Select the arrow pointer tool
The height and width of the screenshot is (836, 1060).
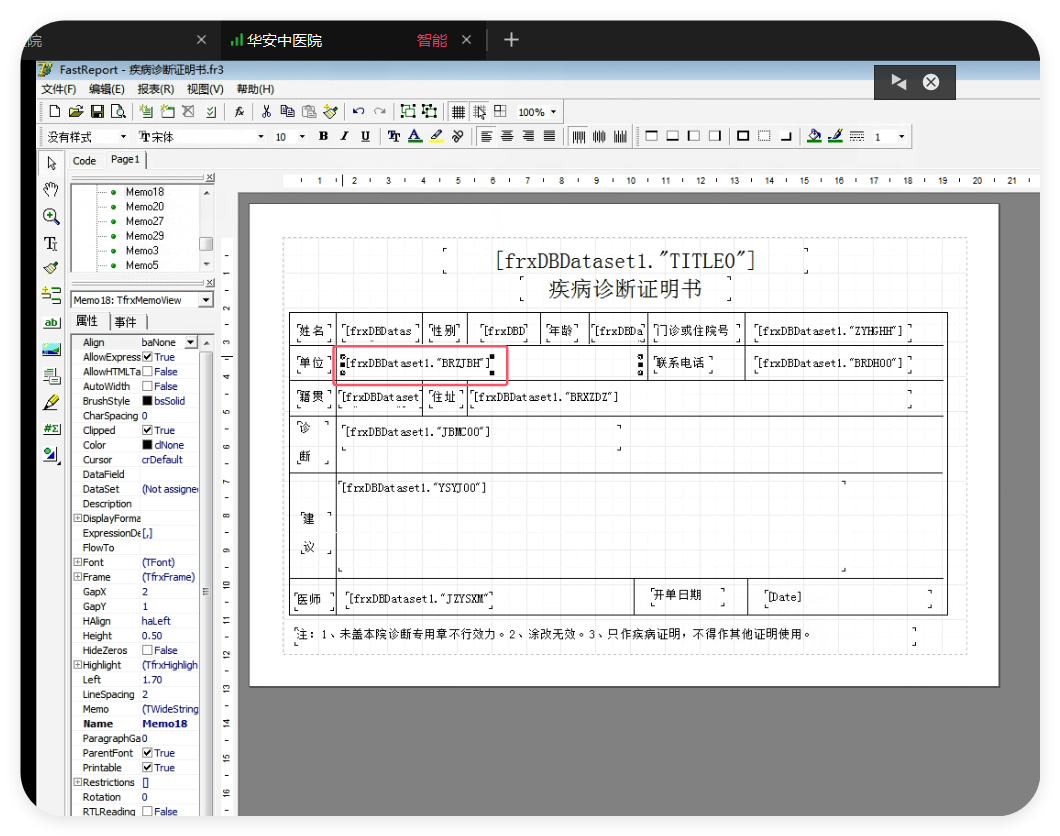coord(51,163)
